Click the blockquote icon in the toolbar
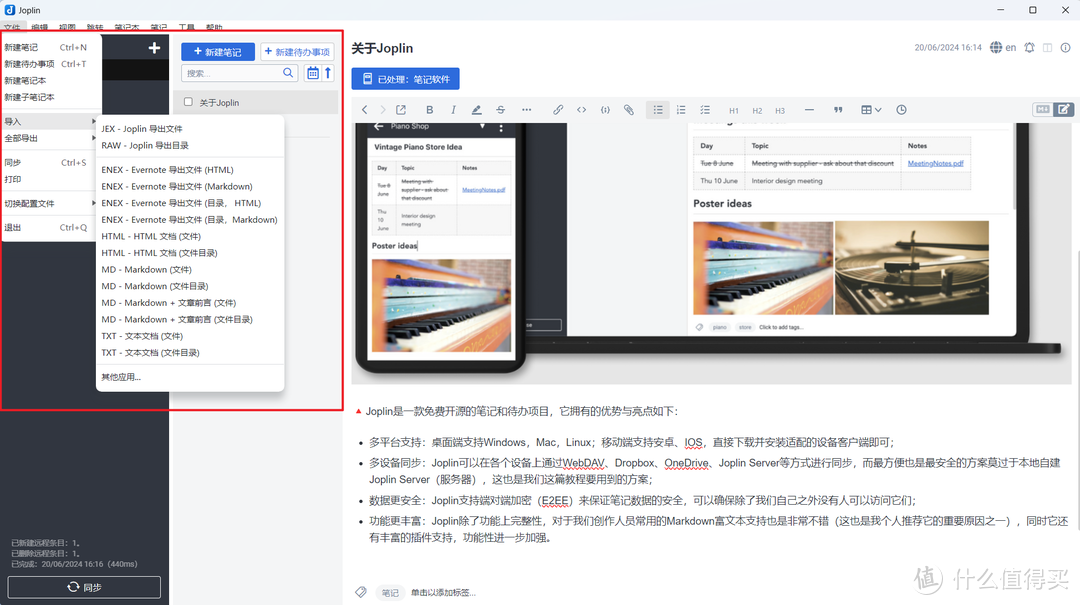Image resolution: width=1080 pixels, height=605 pixels. (838, 110)
